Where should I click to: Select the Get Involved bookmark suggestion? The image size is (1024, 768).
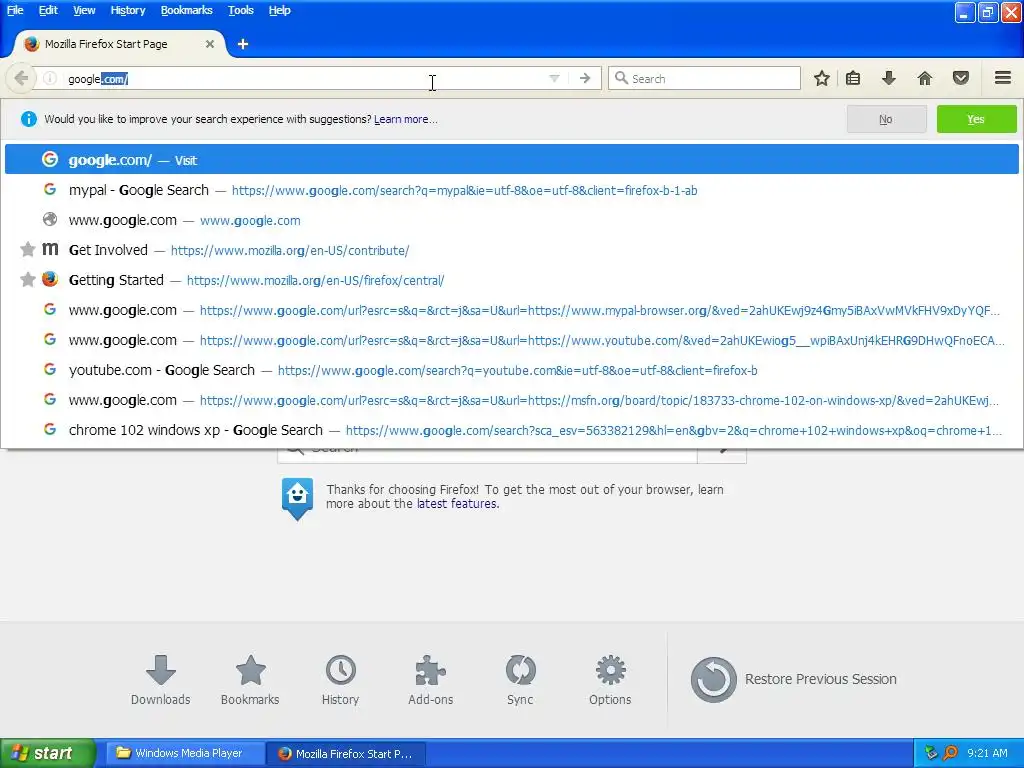(x=511, y=250)
